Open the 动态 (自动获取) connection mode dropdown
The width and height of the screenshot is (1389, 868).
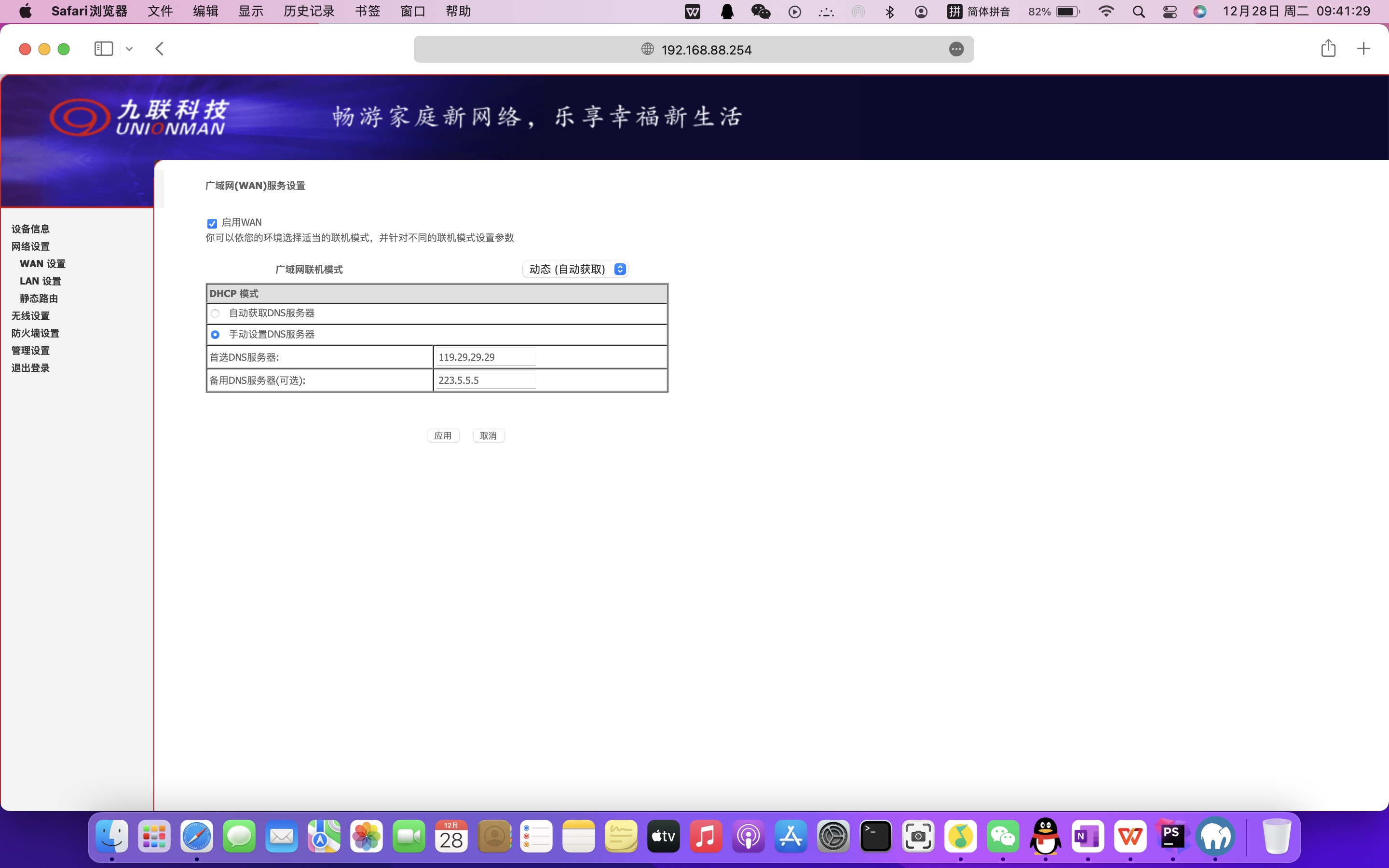coord(575,269)
